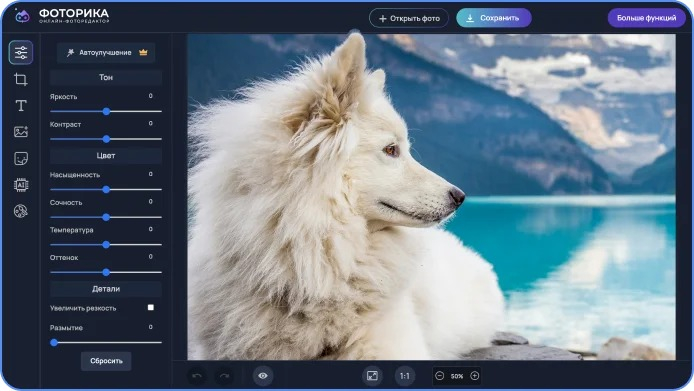Open Больше функций menu button
This screenshot has width=694, height=391.
click(x=646, y=18)
